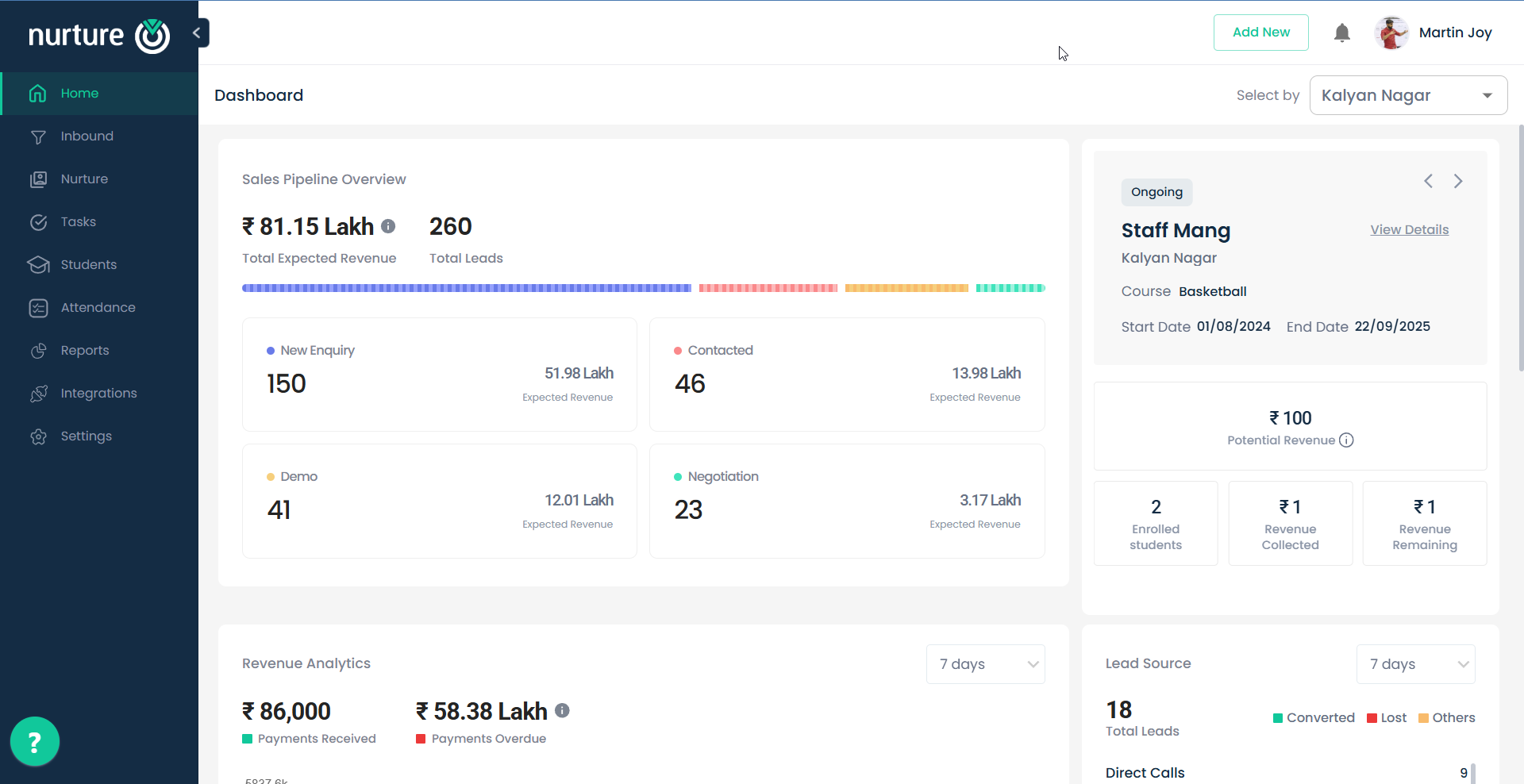Viewport: 1524px width, 784px height.
Task: Click the Integrations plug icon
Action: (38, 394)
